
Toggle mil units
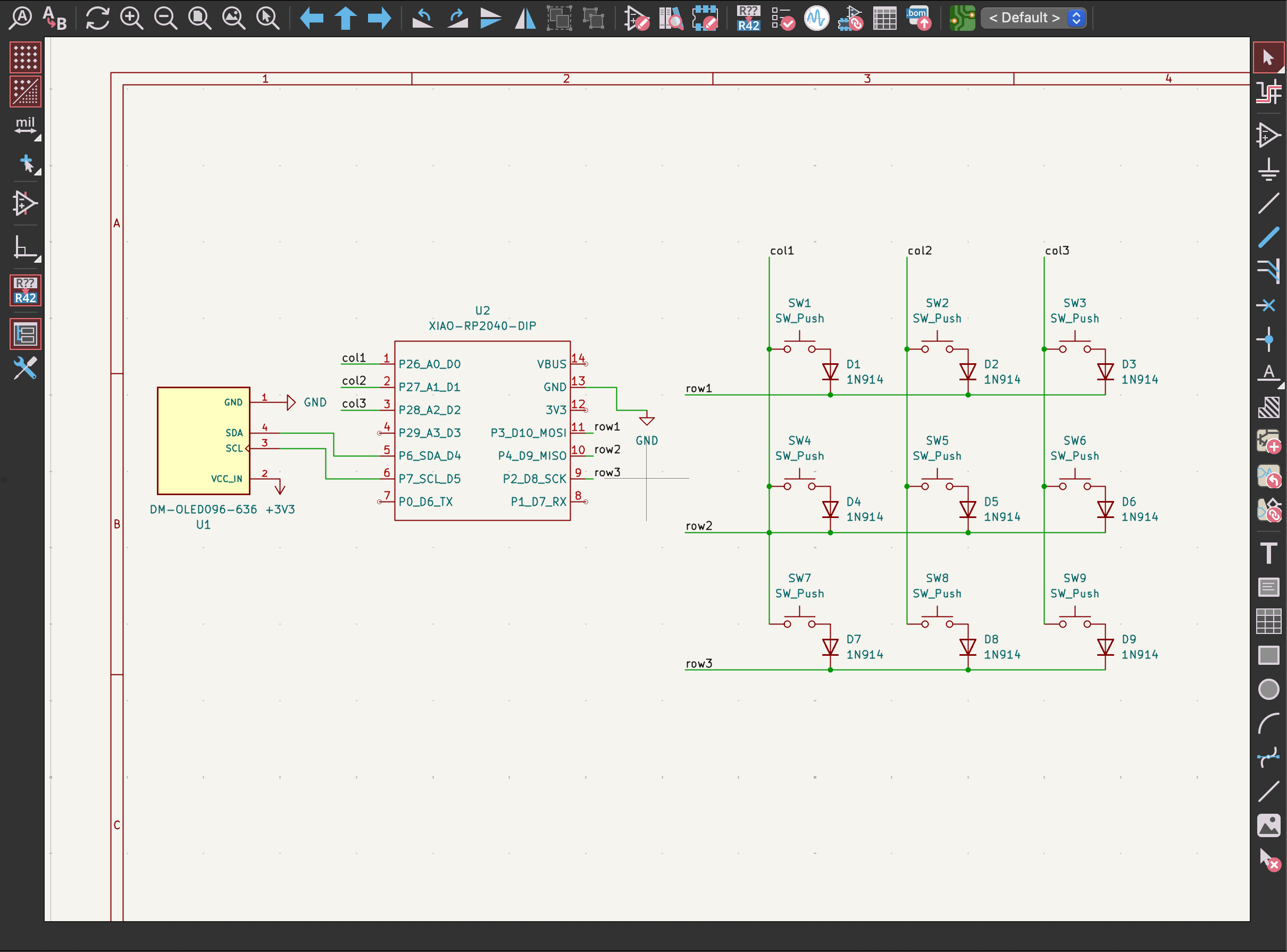pyautogui.click(x=26, y=125)
